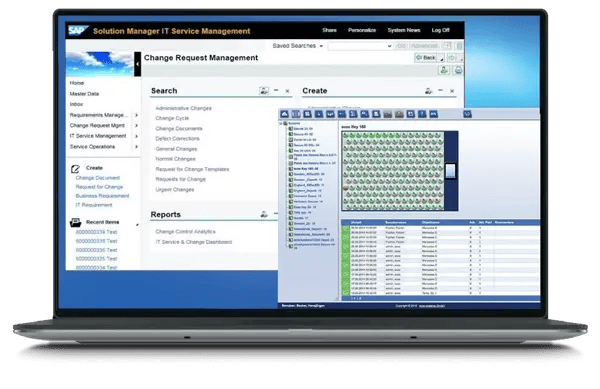Click the Personalize link in header

362,30
